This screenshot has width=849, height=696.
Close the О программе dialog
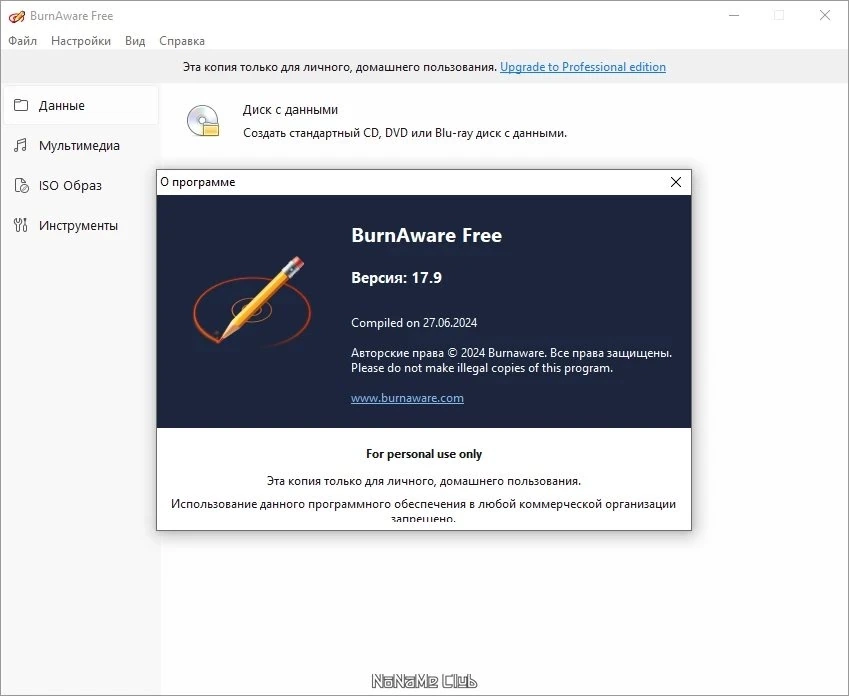tap(676, 182)
